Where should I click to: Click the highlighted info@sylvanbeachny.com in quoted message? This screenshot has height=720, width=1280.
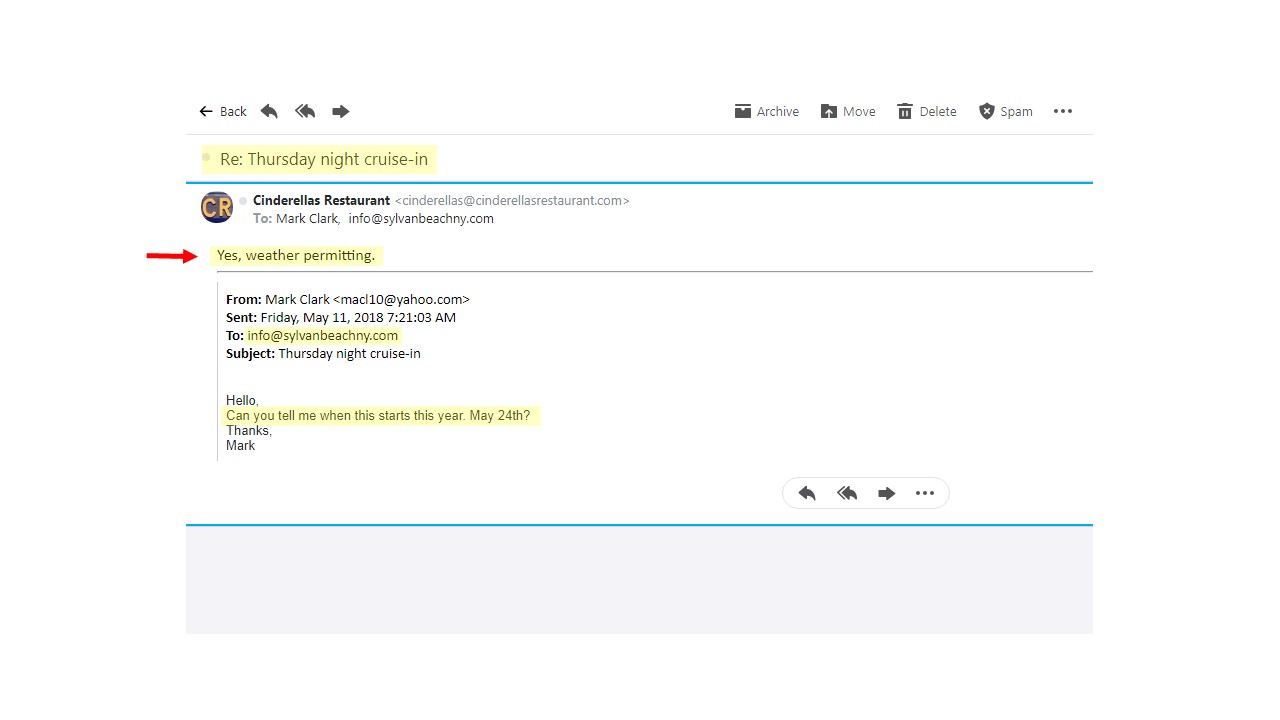[x=323, y=336]
